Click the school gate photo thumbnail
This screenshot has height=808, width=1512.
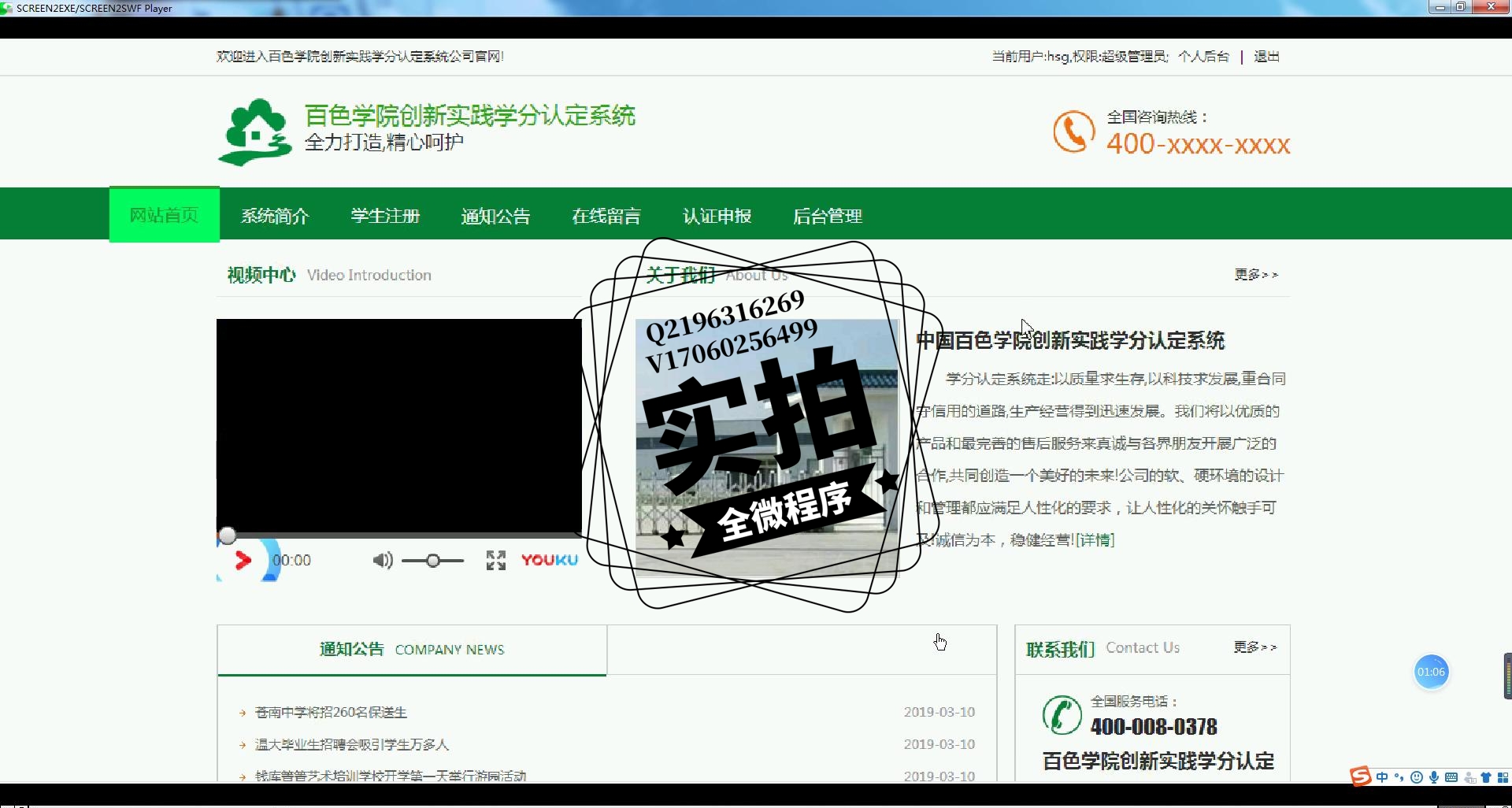tap(766, 447)
